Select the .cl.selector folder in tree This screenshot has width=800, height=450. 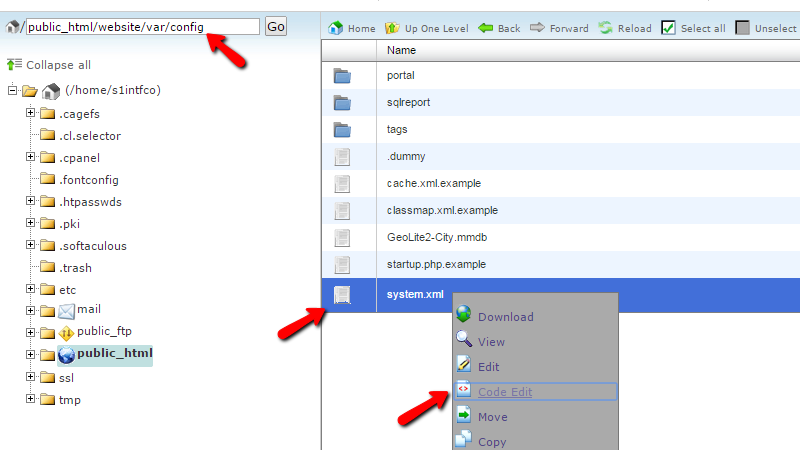(90, 136)
